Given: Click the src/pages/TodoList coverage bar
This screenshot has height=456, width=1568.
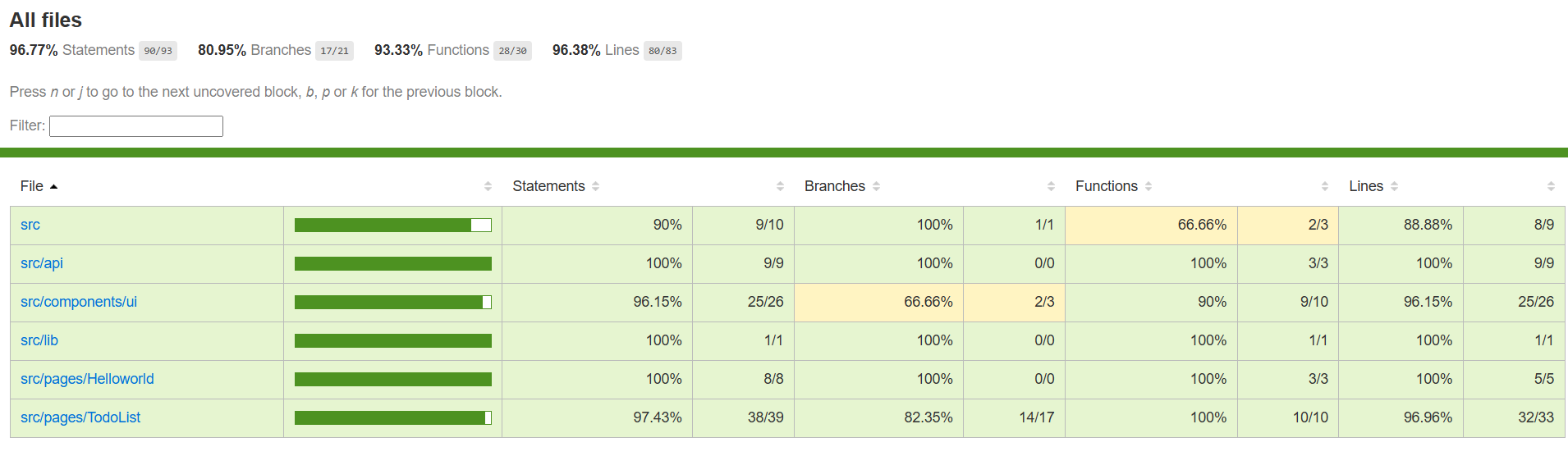Looking at the screenshot, I should pyautogui.click(x=392, y=418).
